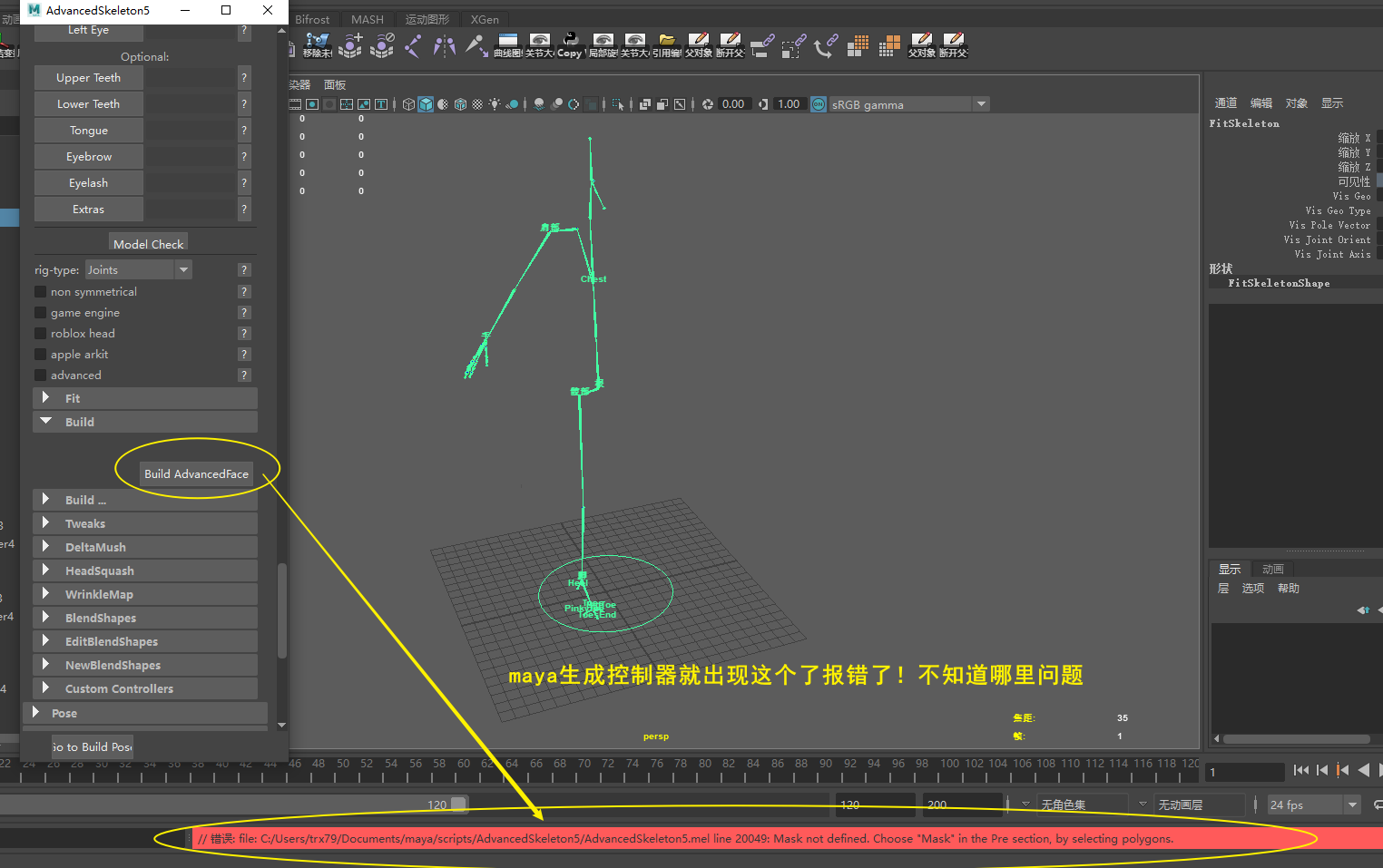Expand the Tweaks section
The width and height of the screenshot is (1383, 868).
coord(145,523)
